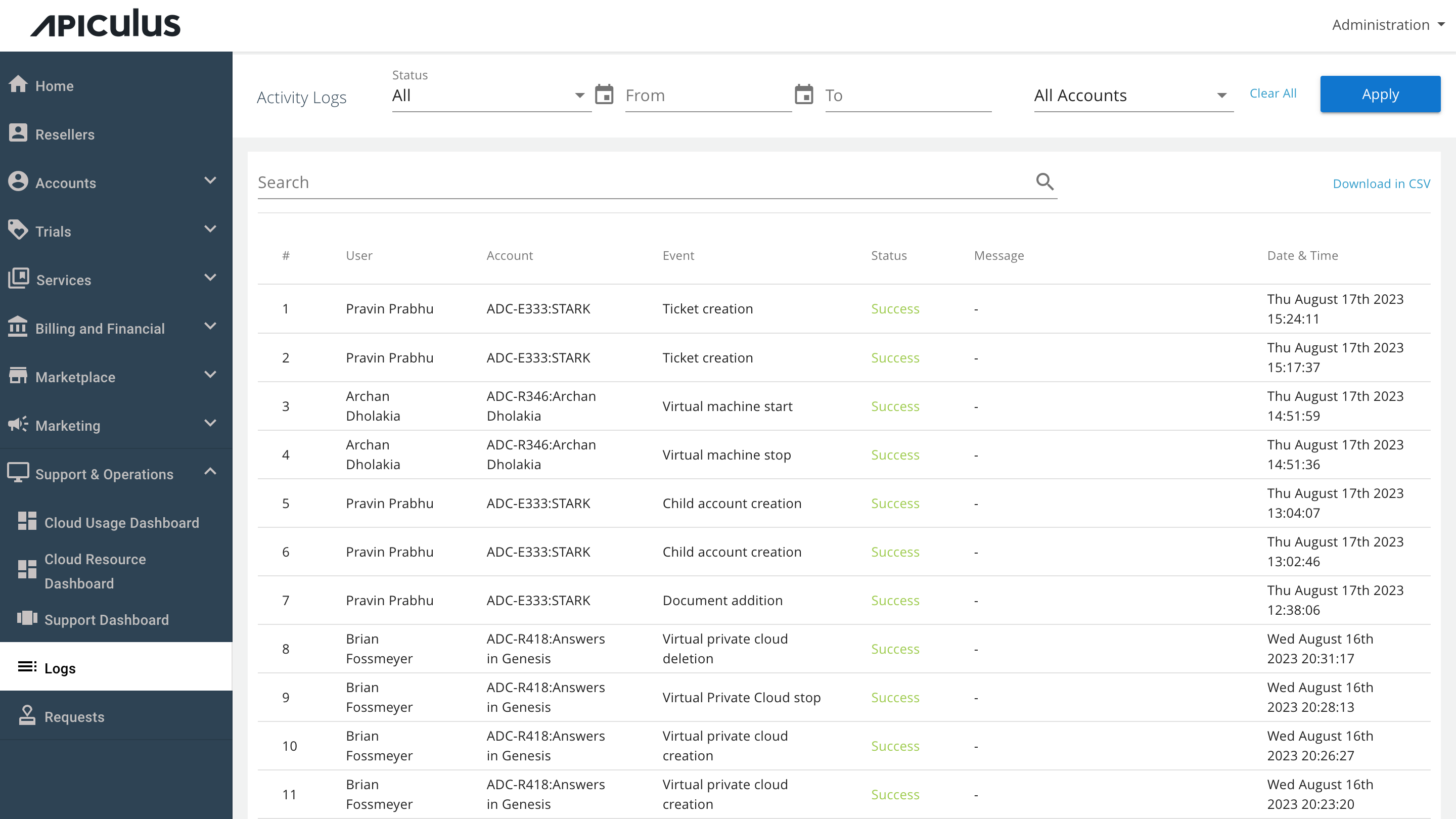
Task: Click the Accounts person icon
Action: click(18, 181)
